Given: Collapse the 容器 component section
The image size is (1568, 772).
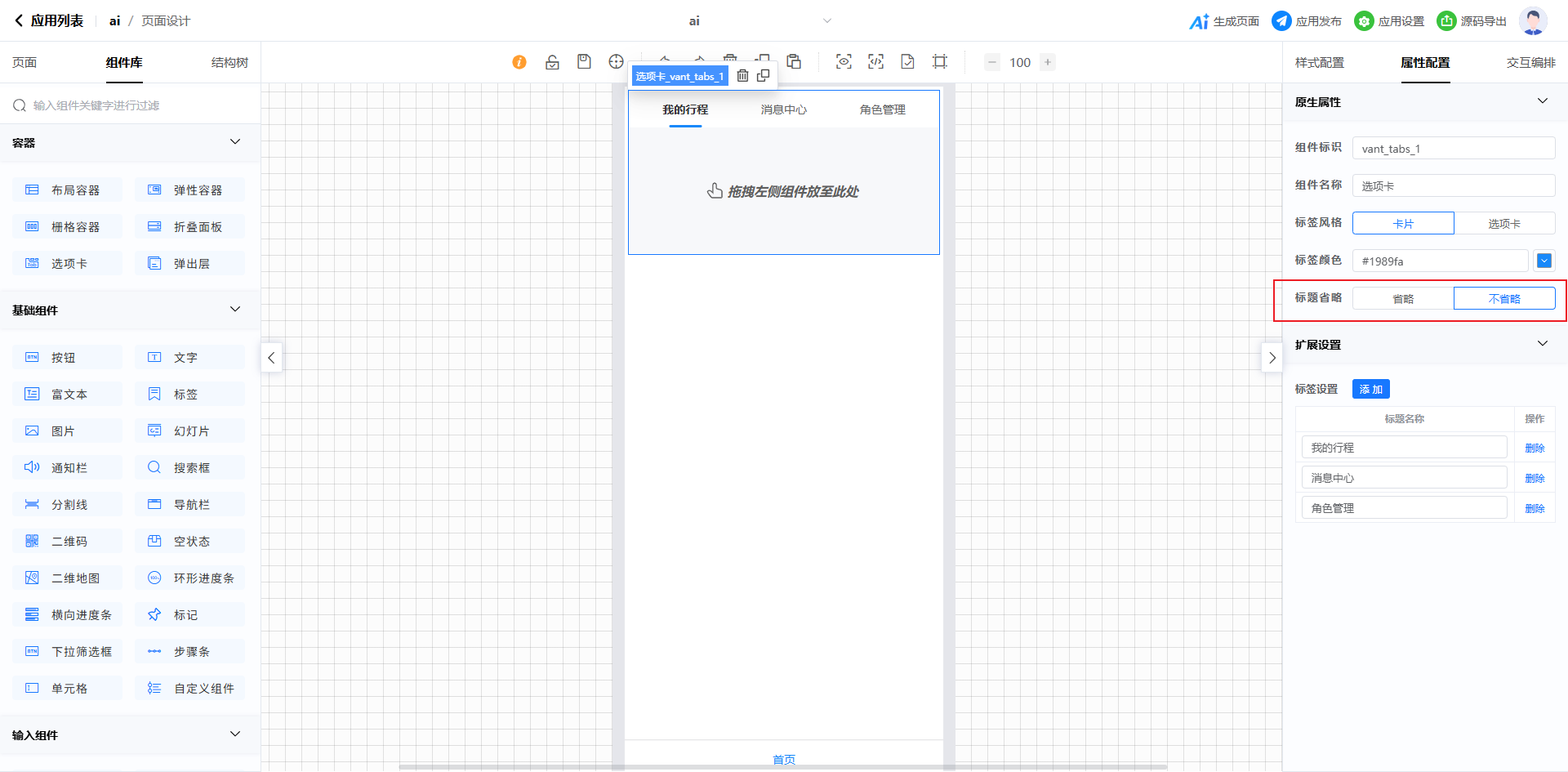Looking at the screenshot, I should coord(235,142).
